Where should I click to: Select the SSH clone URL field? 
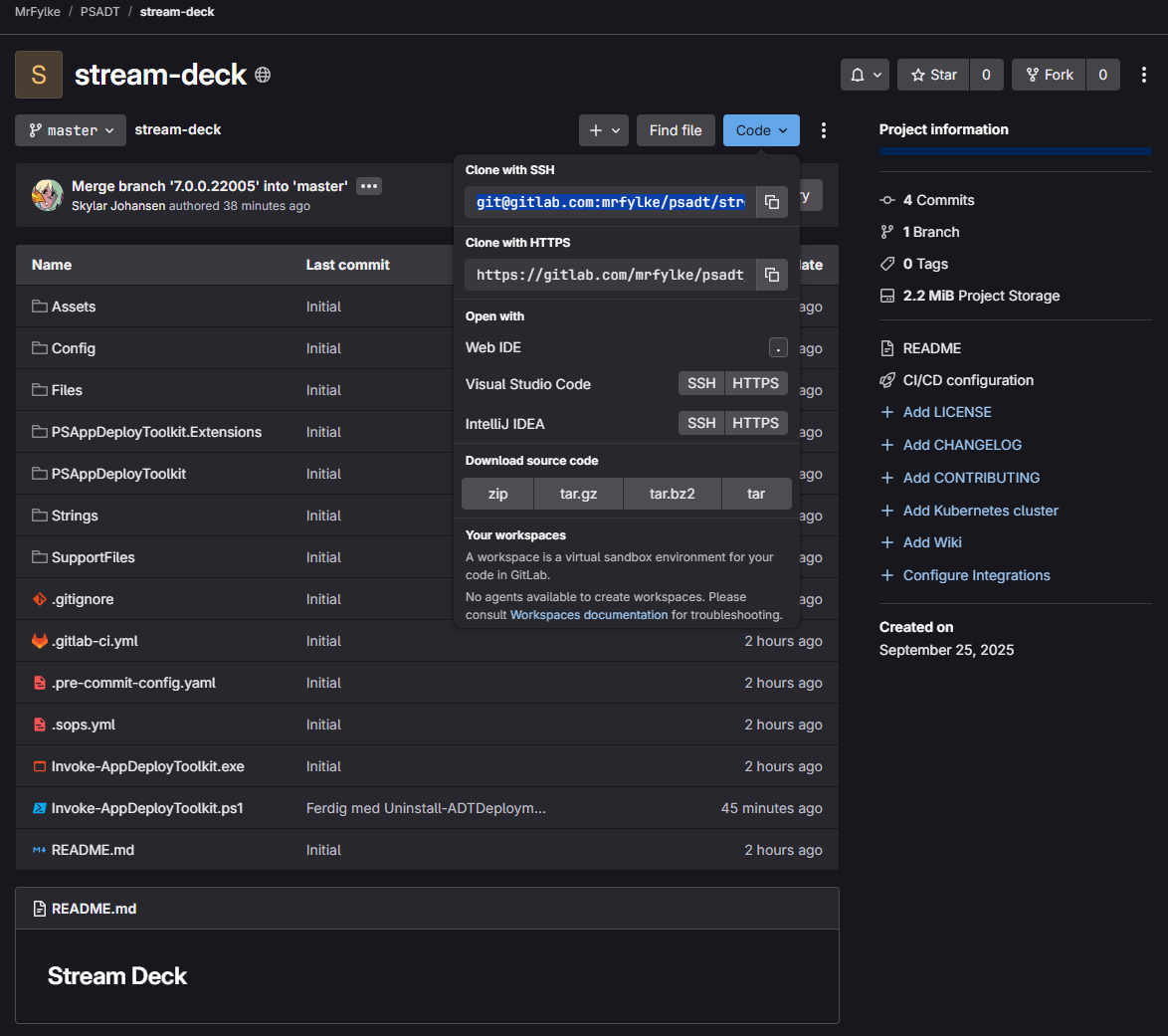[x=610, y=202]
